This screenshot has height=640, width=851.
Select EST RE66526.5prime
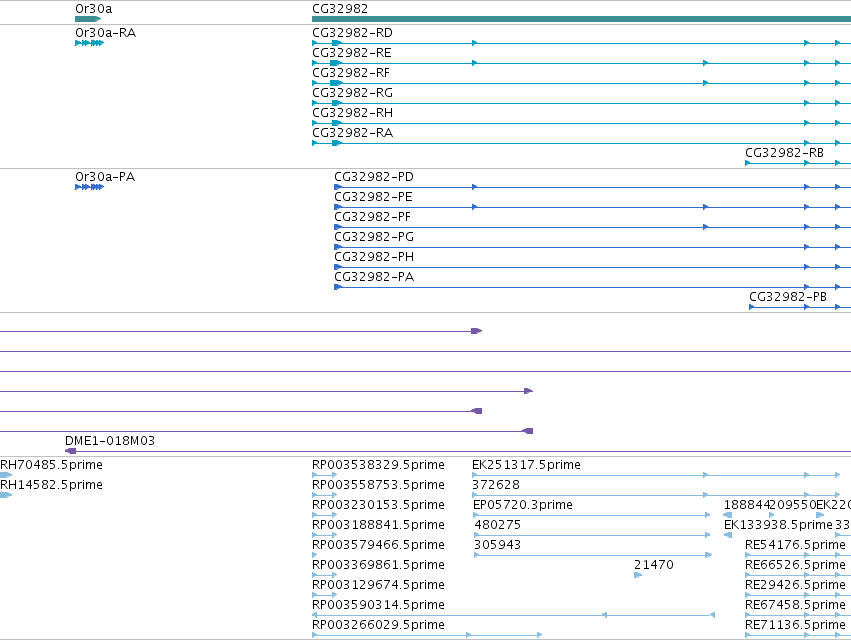tap(795, 565)
